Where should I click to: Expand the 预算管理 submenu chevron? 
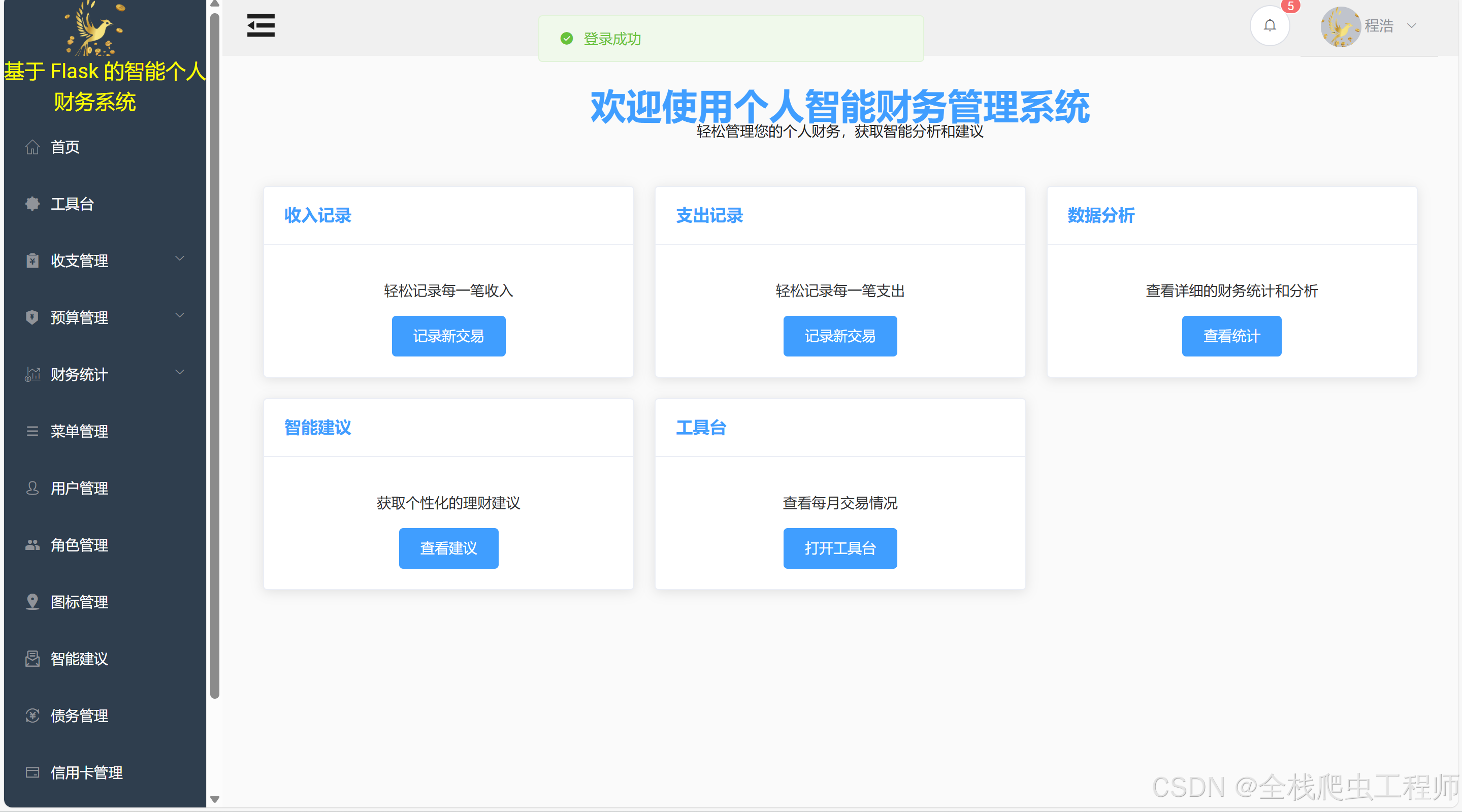(x=179, y=315)
